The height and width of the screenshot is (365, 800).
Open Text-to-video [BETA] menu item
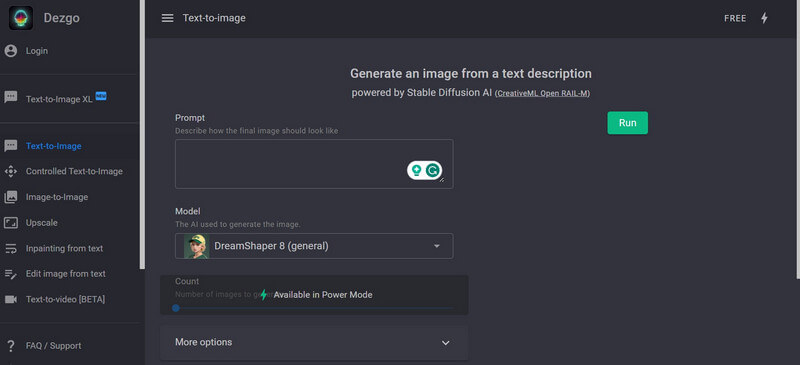[x=65, y=299]
